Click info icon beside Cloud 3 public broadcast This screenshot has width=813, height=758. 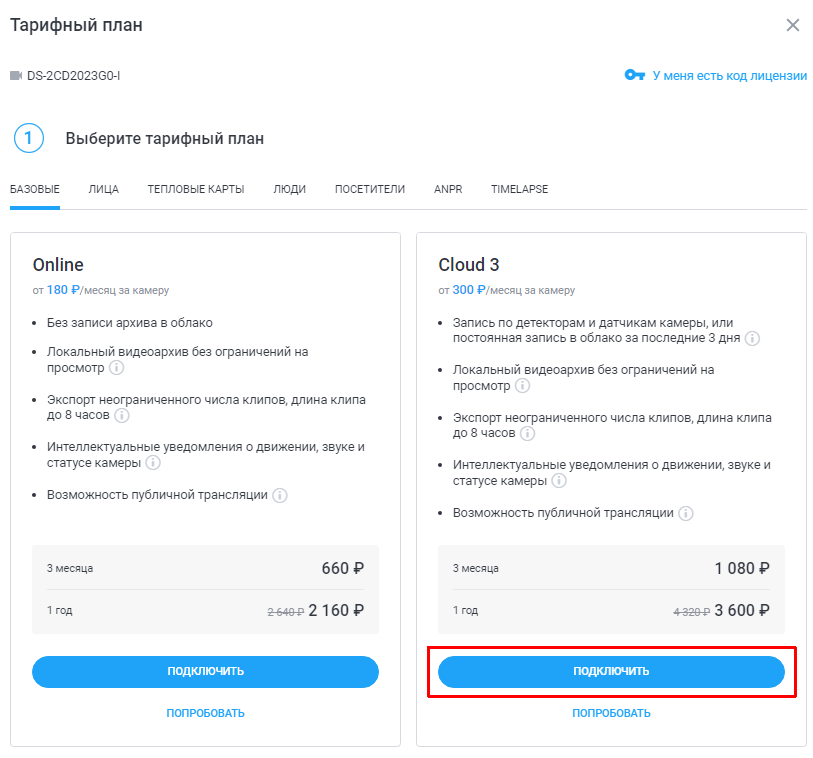click(686, 513)
